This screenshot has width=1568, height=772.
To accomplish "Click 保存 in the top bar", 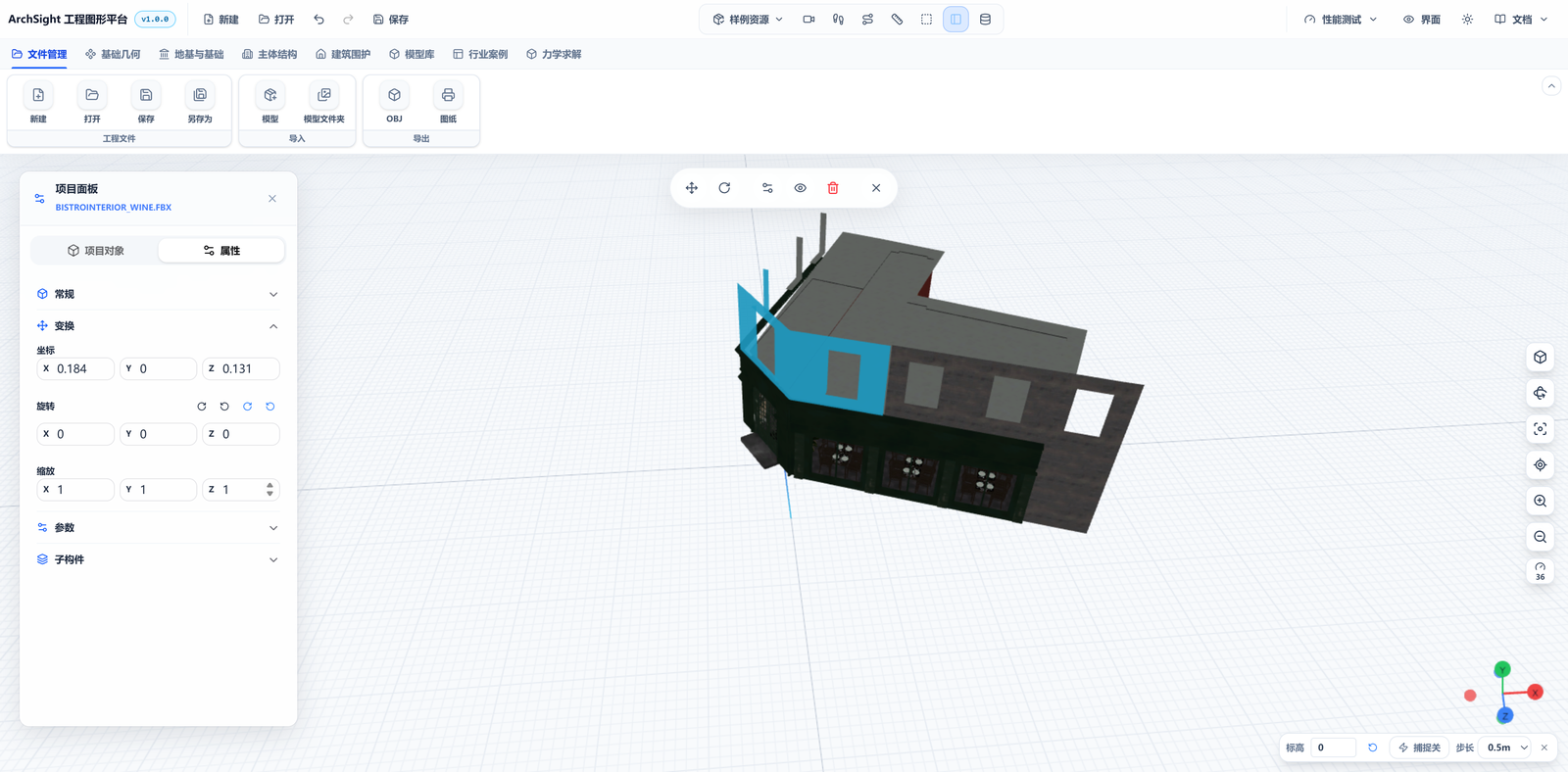I will click(391, 20).
